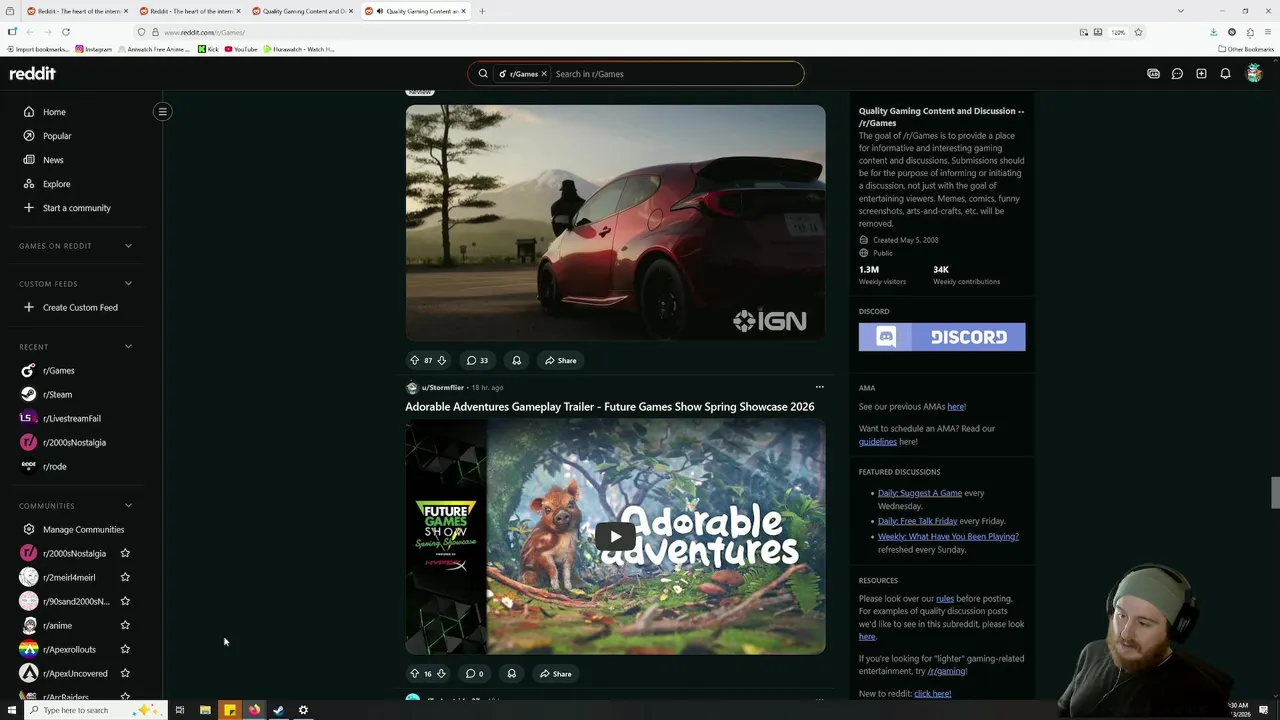Favorite r/90sand2000sN... with its star

[125, 601]
